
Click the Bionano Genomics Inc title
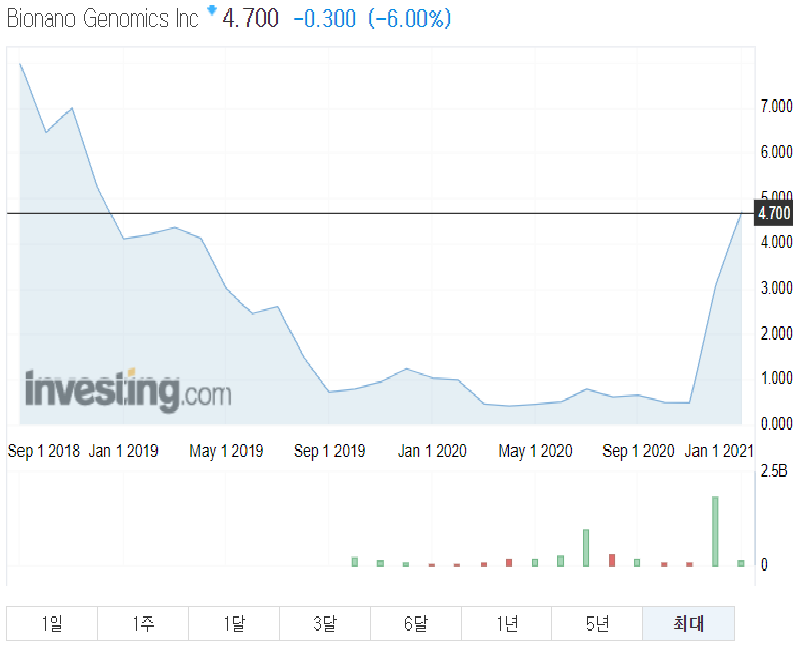pyautogui.click(x=103, y=19)
